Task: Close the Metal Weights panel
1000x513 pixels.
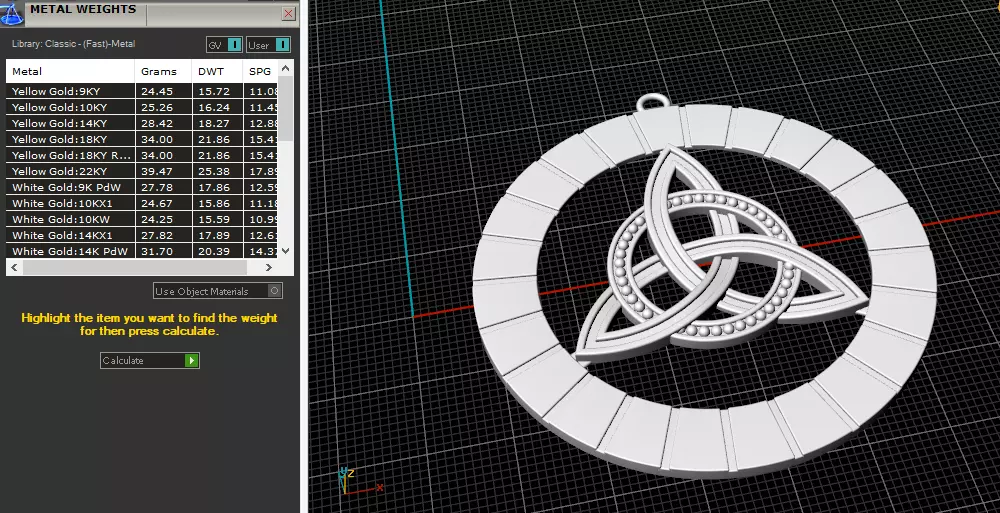Action: [288, 13]
